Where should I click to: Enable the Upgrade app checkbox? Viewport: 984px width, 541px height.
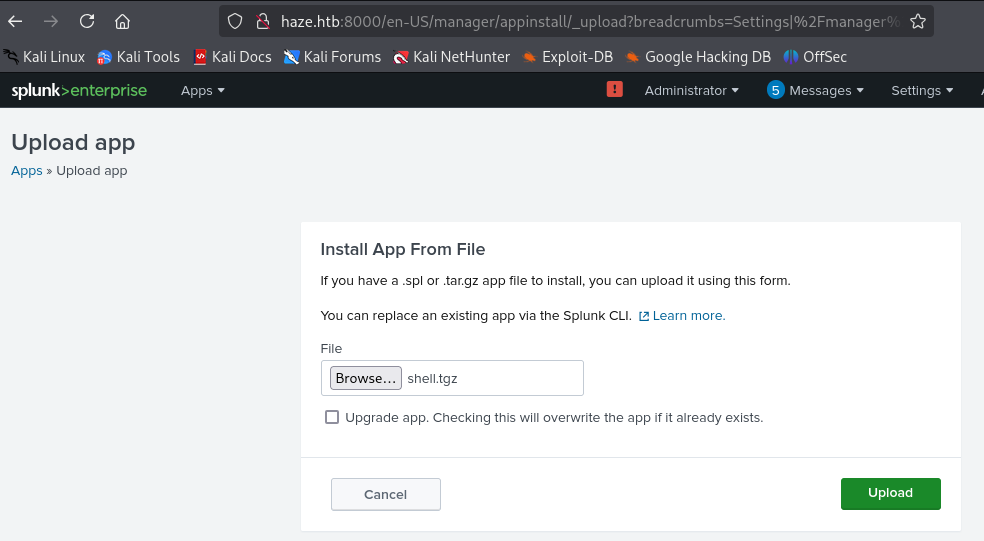332,417
